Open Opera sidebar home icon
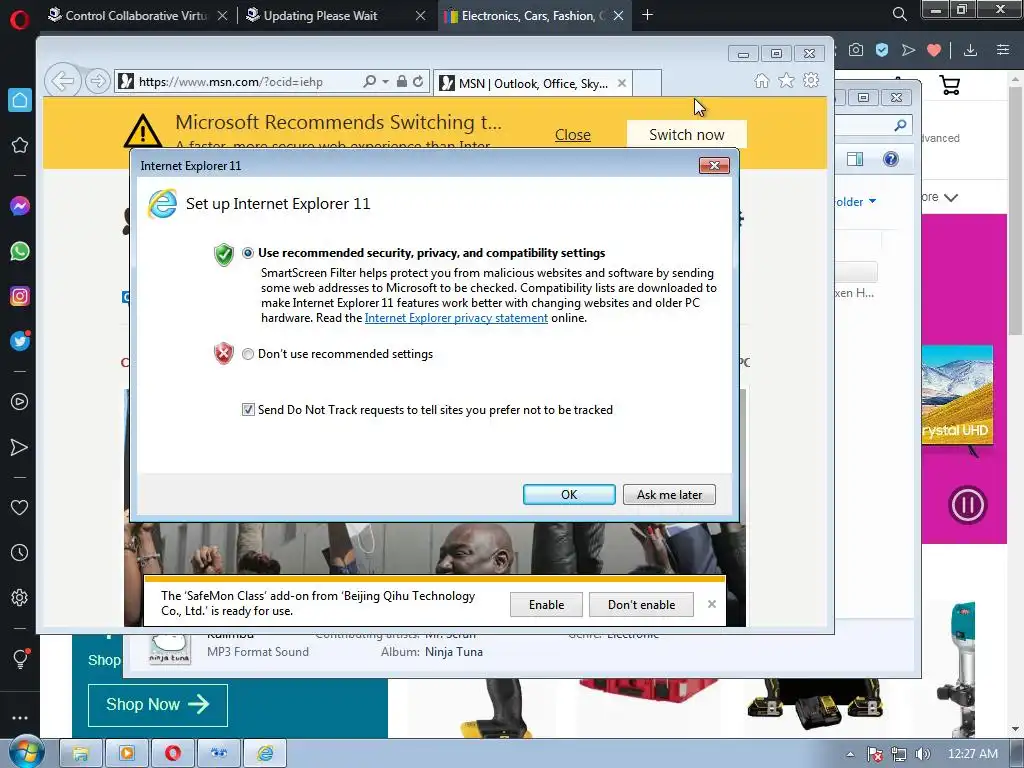1024x768 pixels. [x=20, y=100]
